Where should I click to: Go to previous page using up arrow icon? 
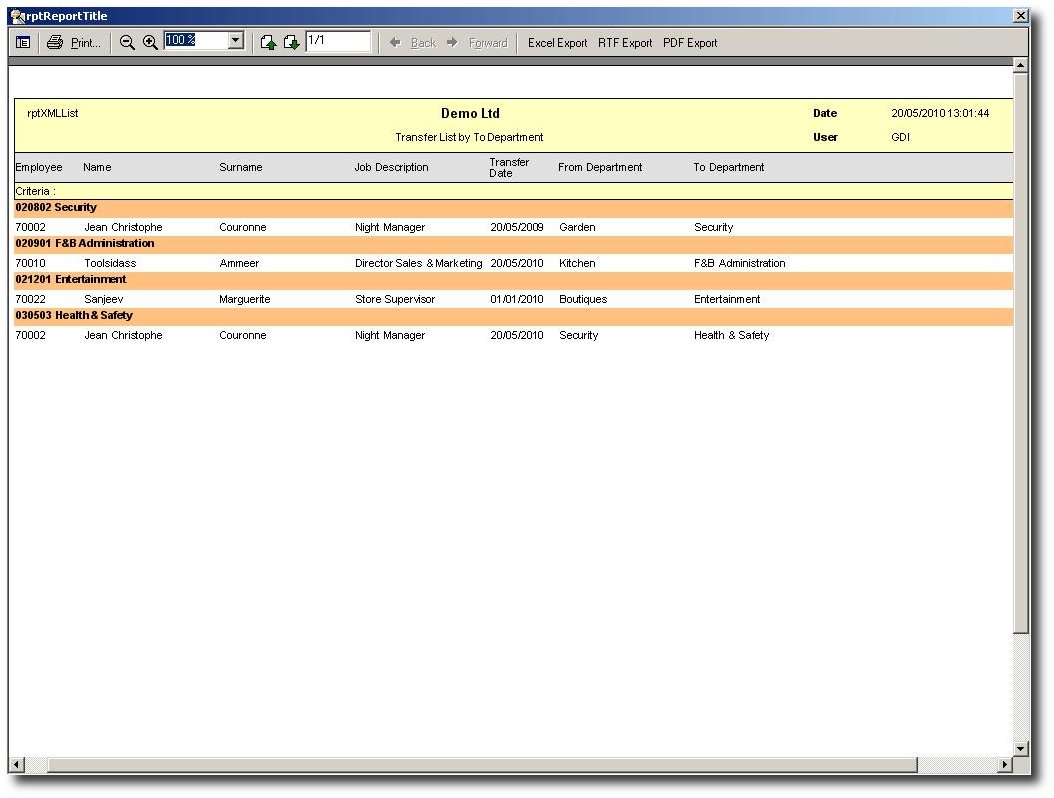pos(268,43)
